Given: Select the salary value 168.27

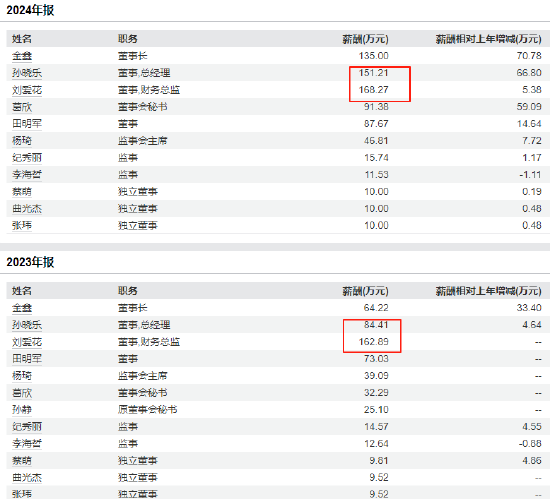Looking at the screenshot, I should (374, 90).
